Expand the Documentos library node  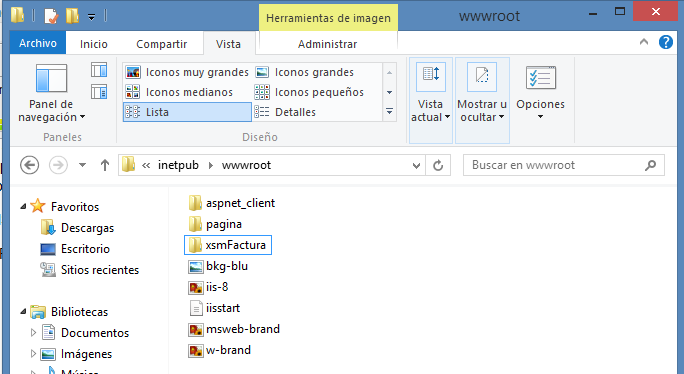[x=33, y=333]
